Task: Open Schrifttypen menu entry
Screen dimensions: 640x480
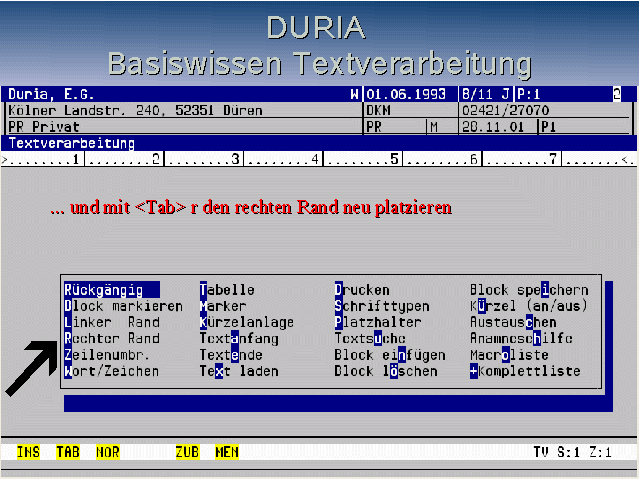Action: [x=382, y=306]
